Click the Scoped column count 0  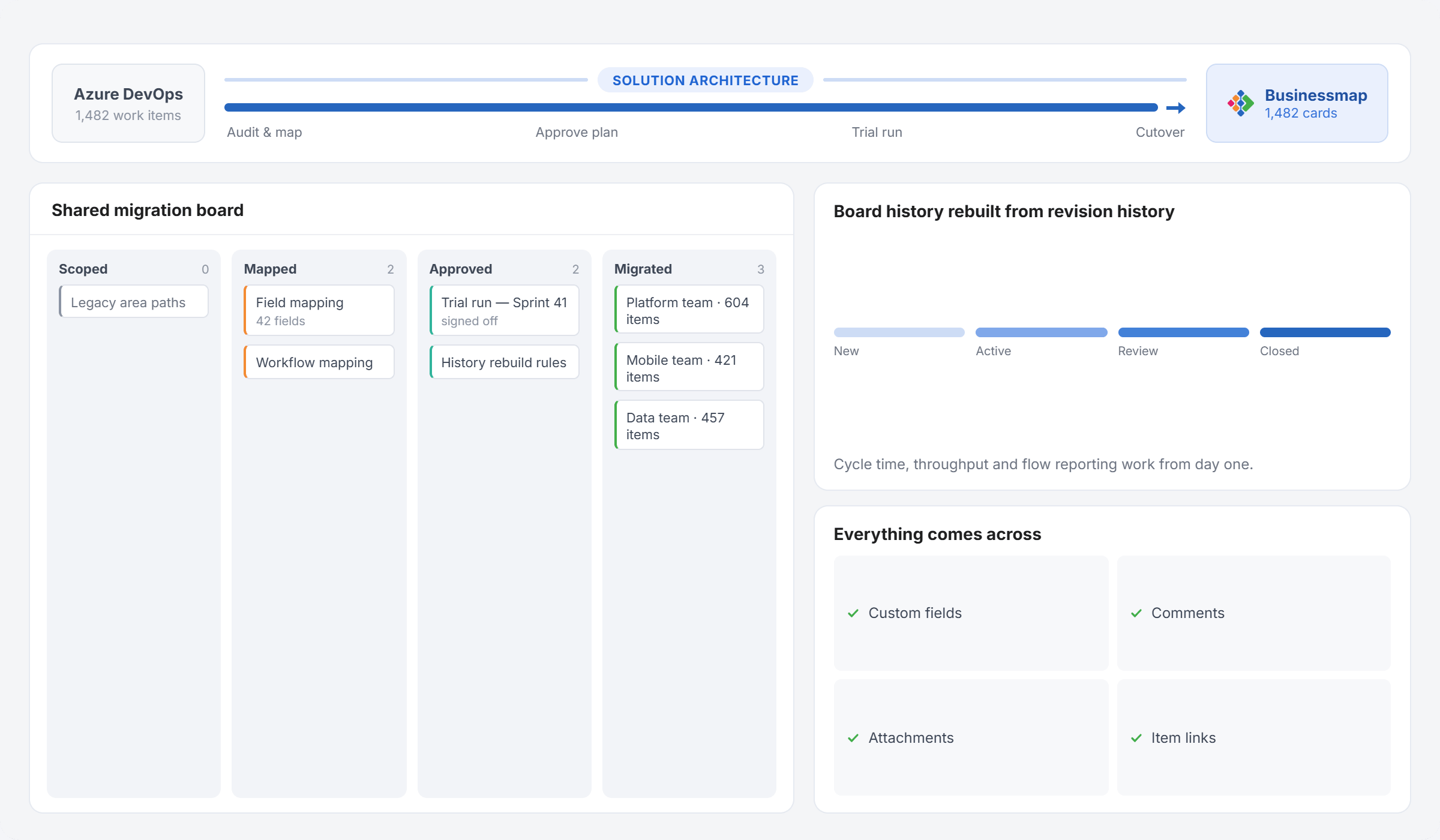205,269
